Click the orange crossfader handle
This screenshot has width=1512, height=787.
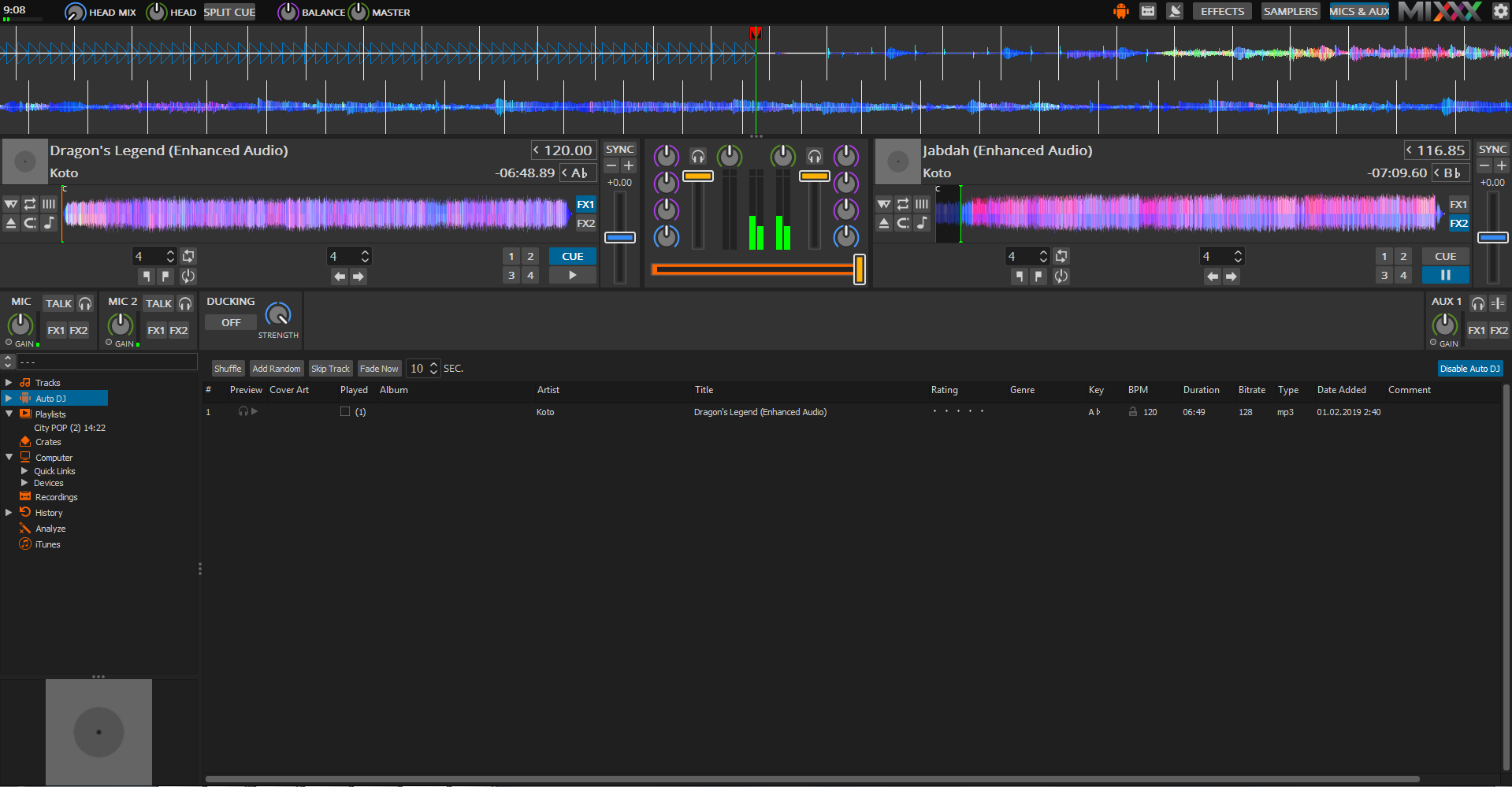tap(859, 269)
